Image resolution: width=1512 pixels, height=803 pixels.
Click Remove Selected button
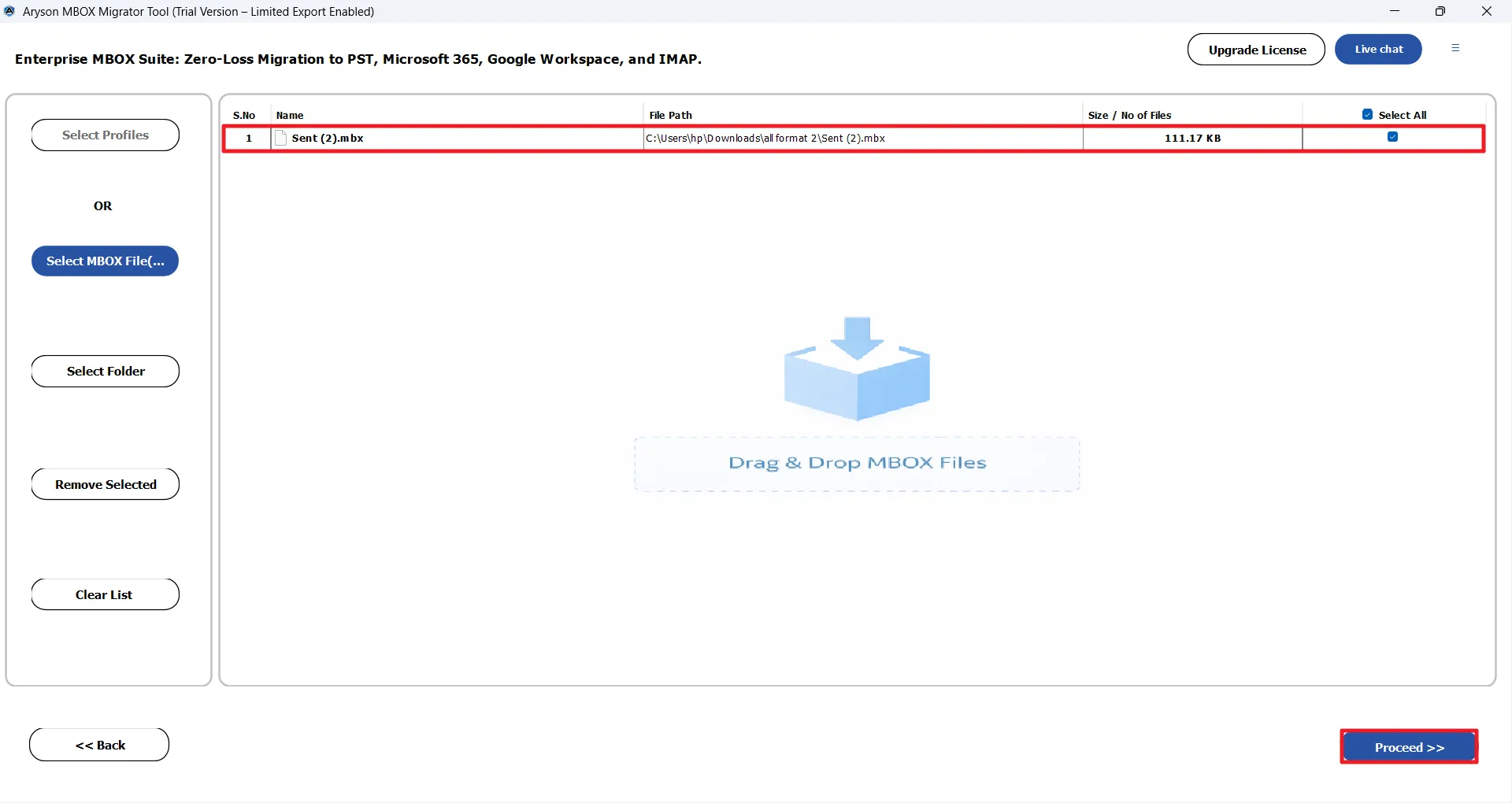pos(106,484)
